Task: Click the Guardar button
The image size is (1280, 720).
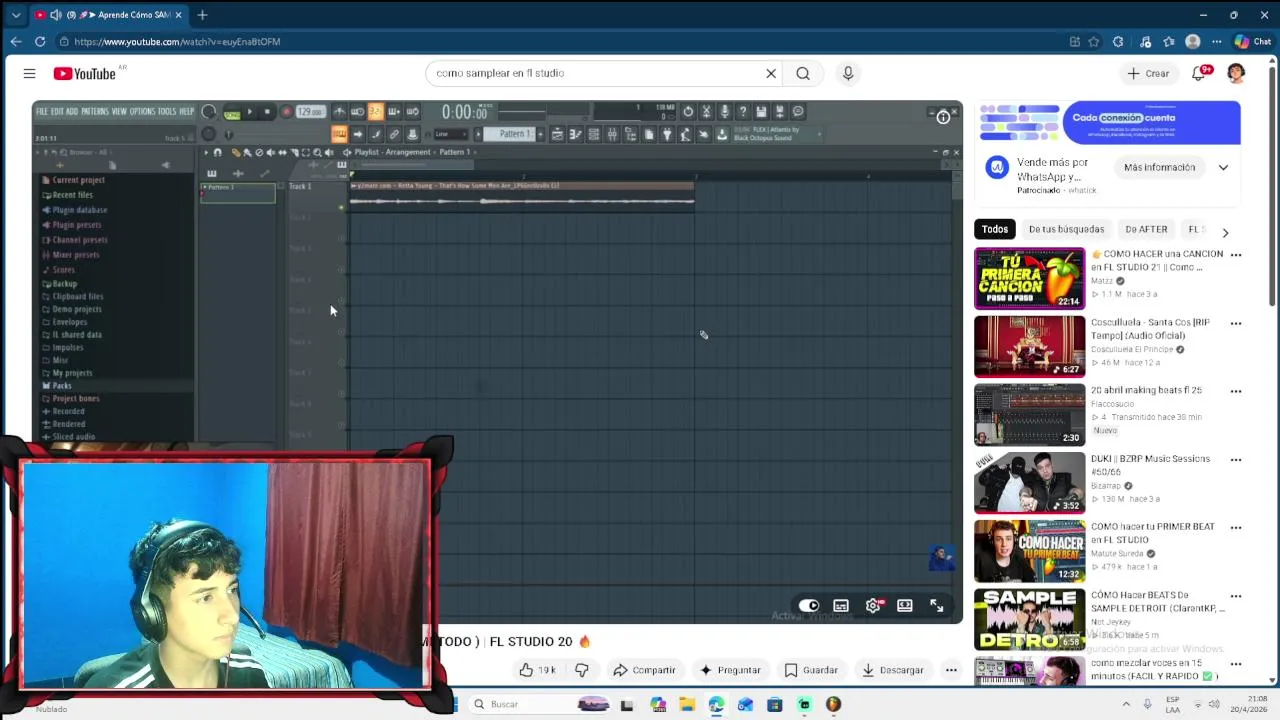Action: [x=811, y=670]
